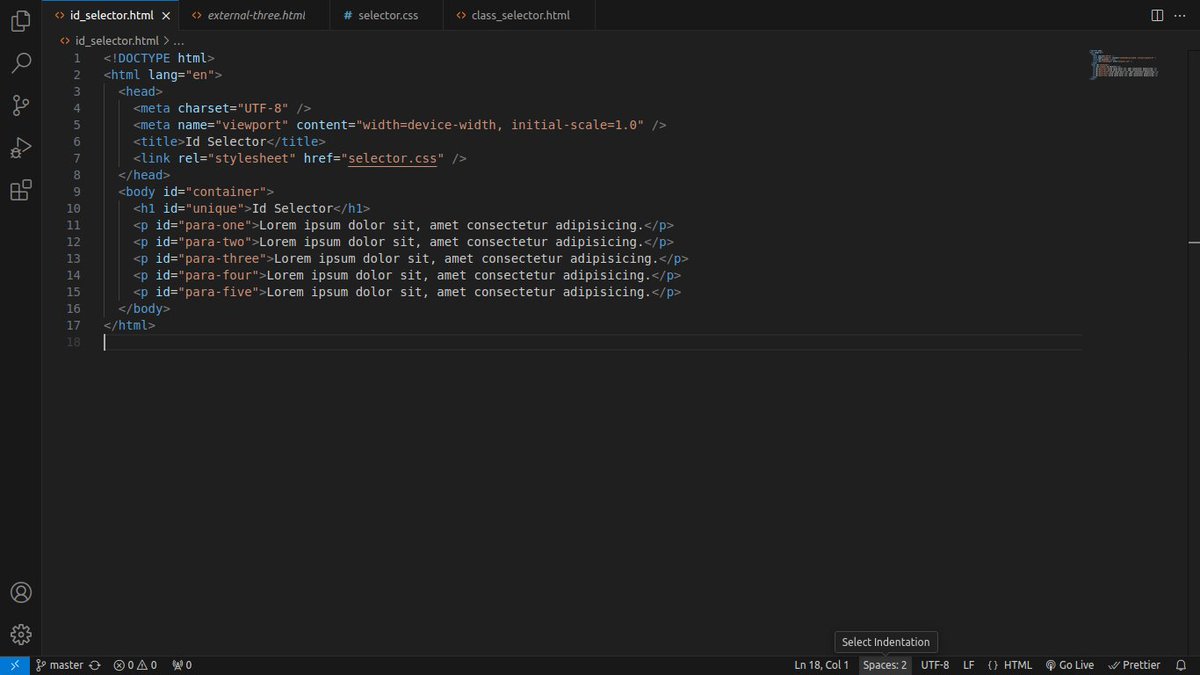
Task: Open the selector.css link in code
Action: coord(393,158)
